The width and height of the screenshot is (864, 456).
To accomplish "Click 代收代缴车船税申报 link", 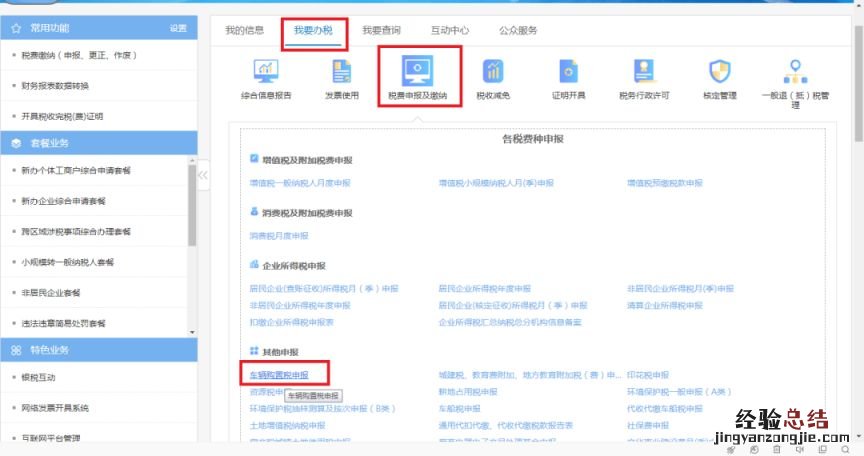I will [665, 409].
